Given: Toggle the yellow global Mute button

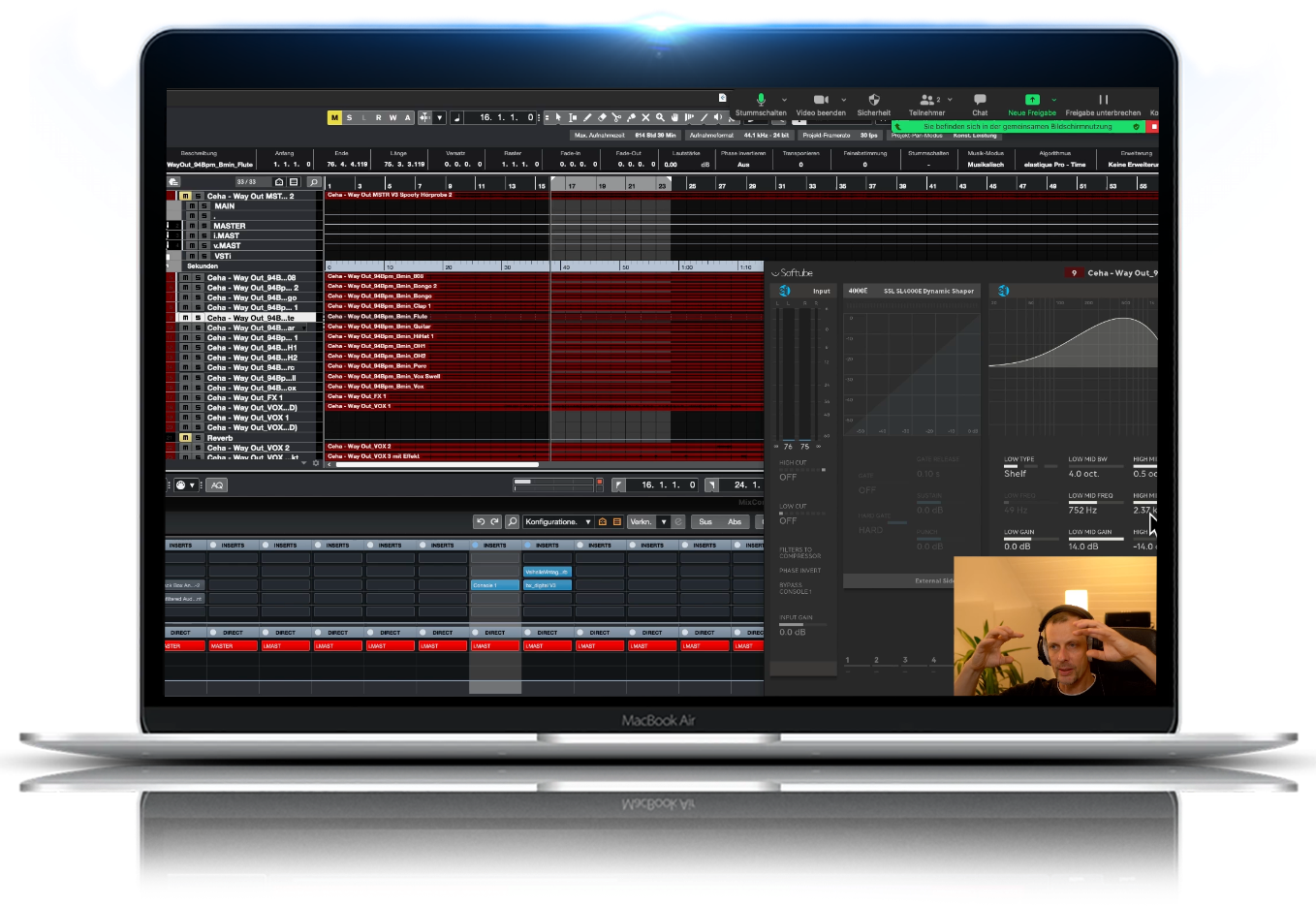Looking at the screenshot, I should pyautogui.click(x=334, y=118).
